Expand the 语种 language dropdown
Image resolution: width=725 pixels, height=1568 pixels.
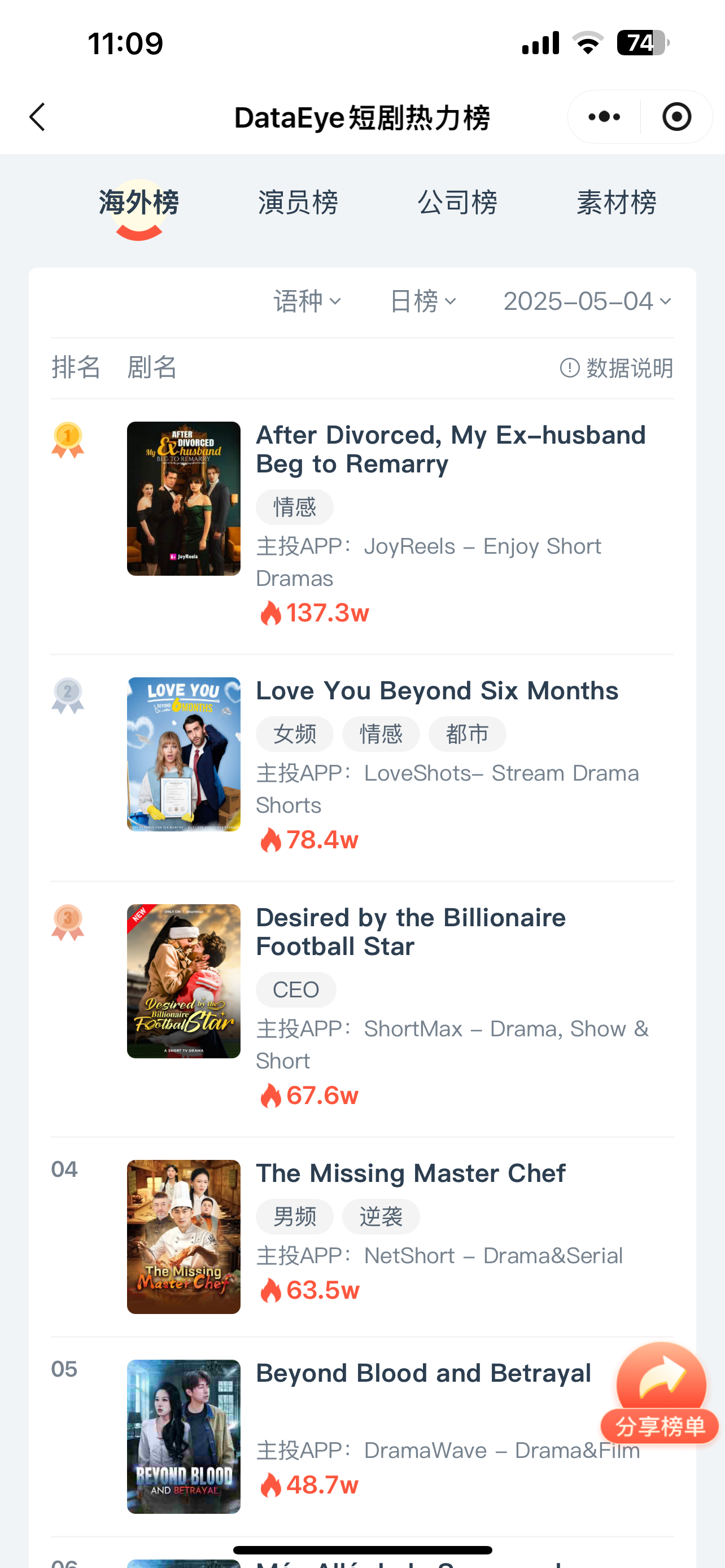tap(307, 301)
